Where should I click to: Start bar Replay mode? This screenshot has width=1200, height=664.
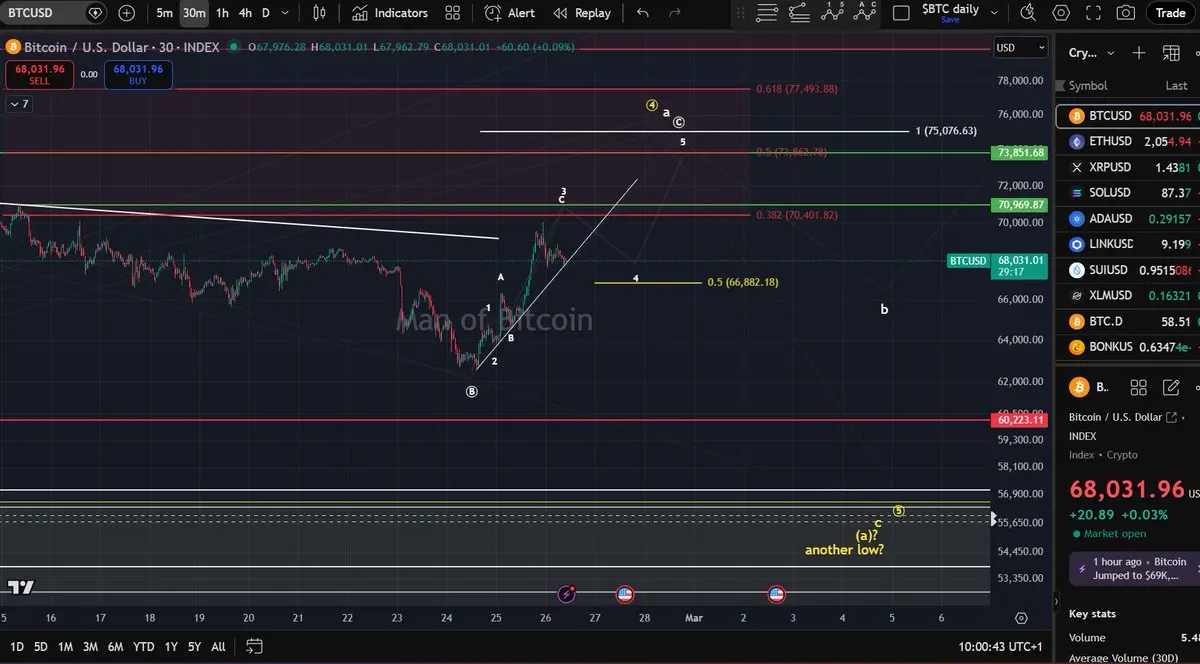pyautogui.click(x=581, y=13)
